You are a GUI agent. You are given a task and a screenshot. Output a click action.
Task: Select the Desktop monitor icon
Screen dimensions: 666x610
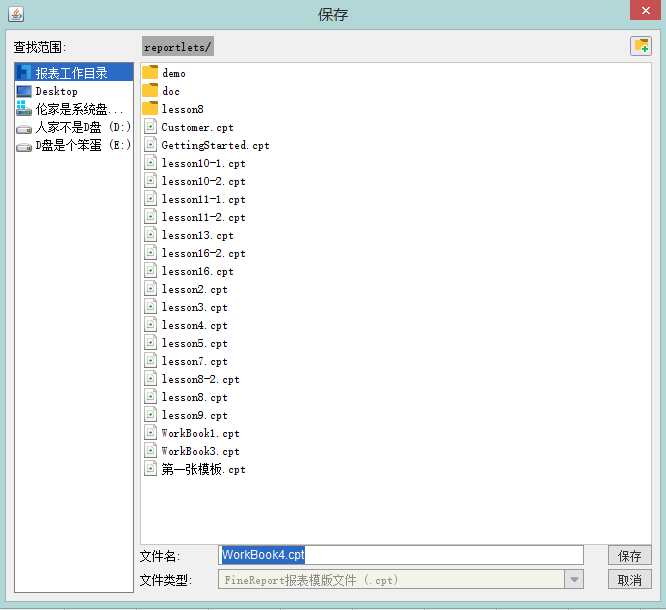click(x=24, y=91)
